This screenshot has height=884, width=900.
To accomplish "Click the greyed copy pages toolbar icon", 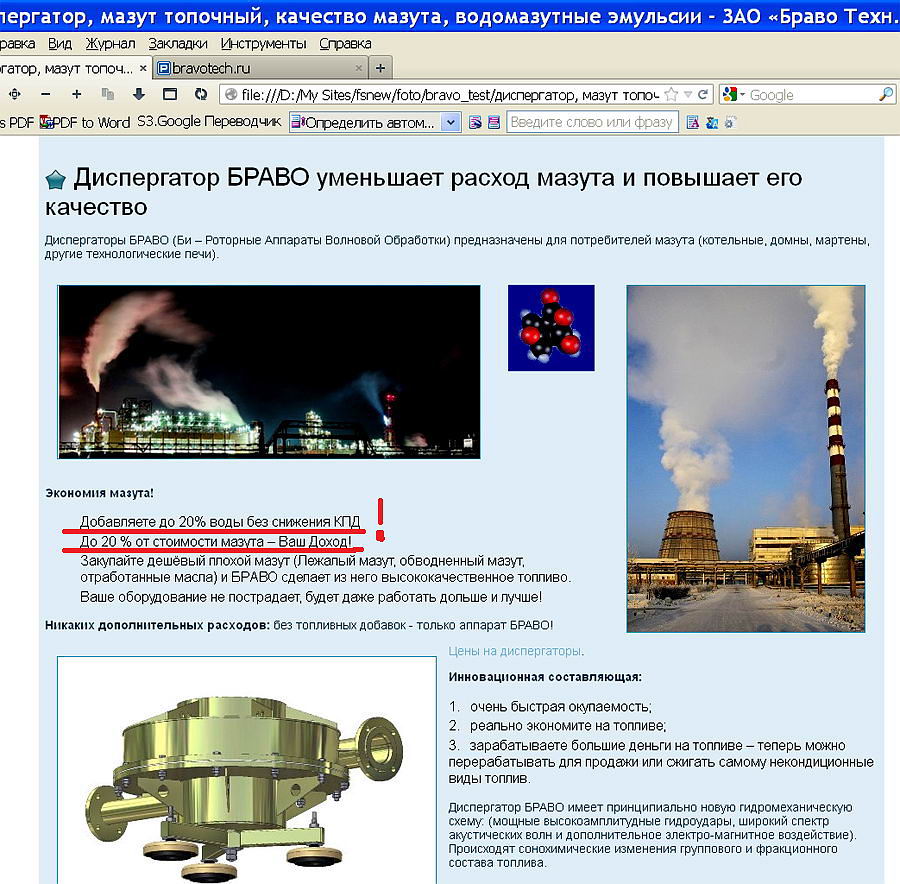I will [108, 94].
